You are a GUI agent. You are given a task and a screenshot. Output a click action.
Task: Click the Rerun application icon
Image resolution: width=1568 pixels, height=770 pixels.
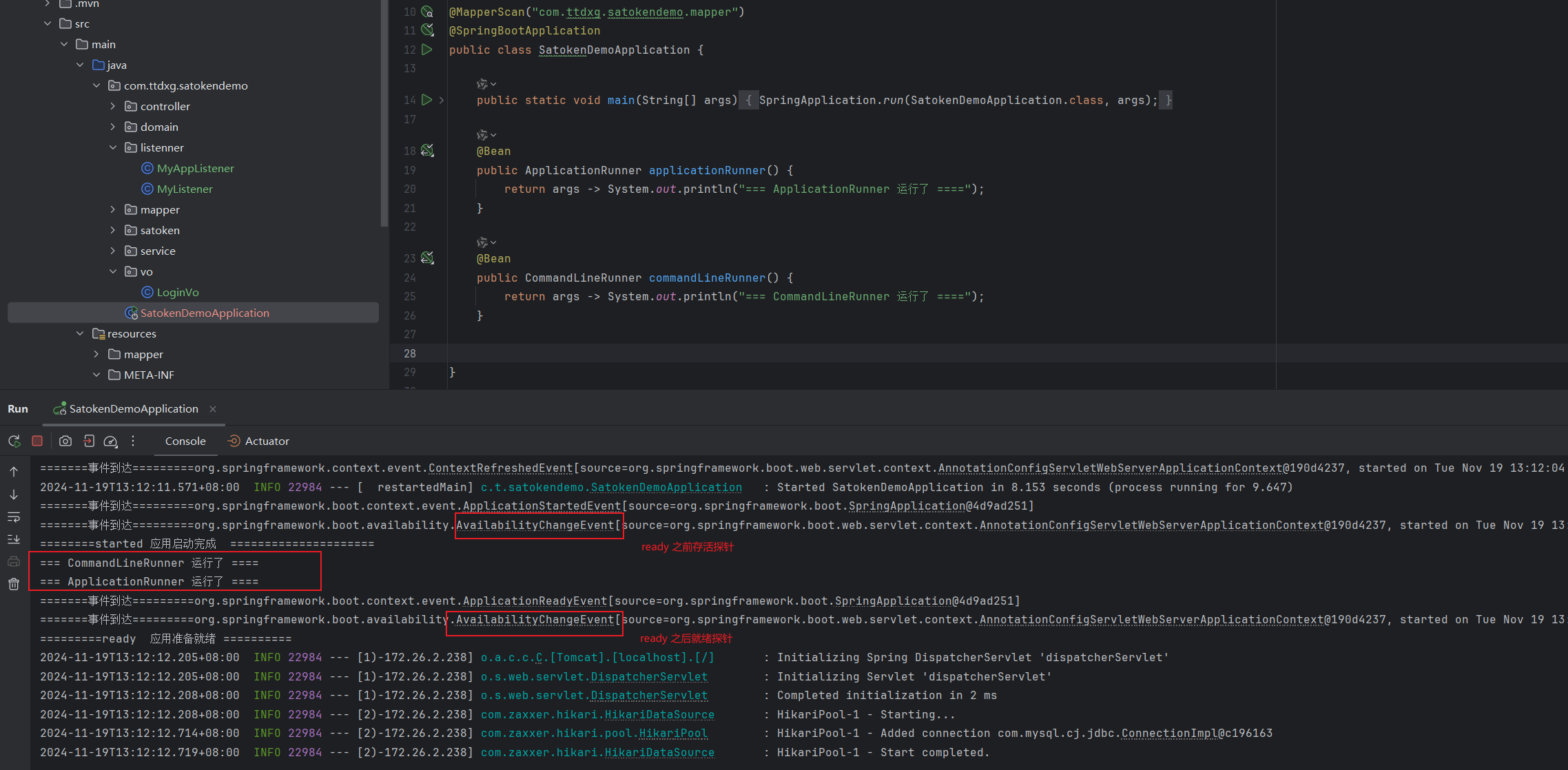point(14,441)
